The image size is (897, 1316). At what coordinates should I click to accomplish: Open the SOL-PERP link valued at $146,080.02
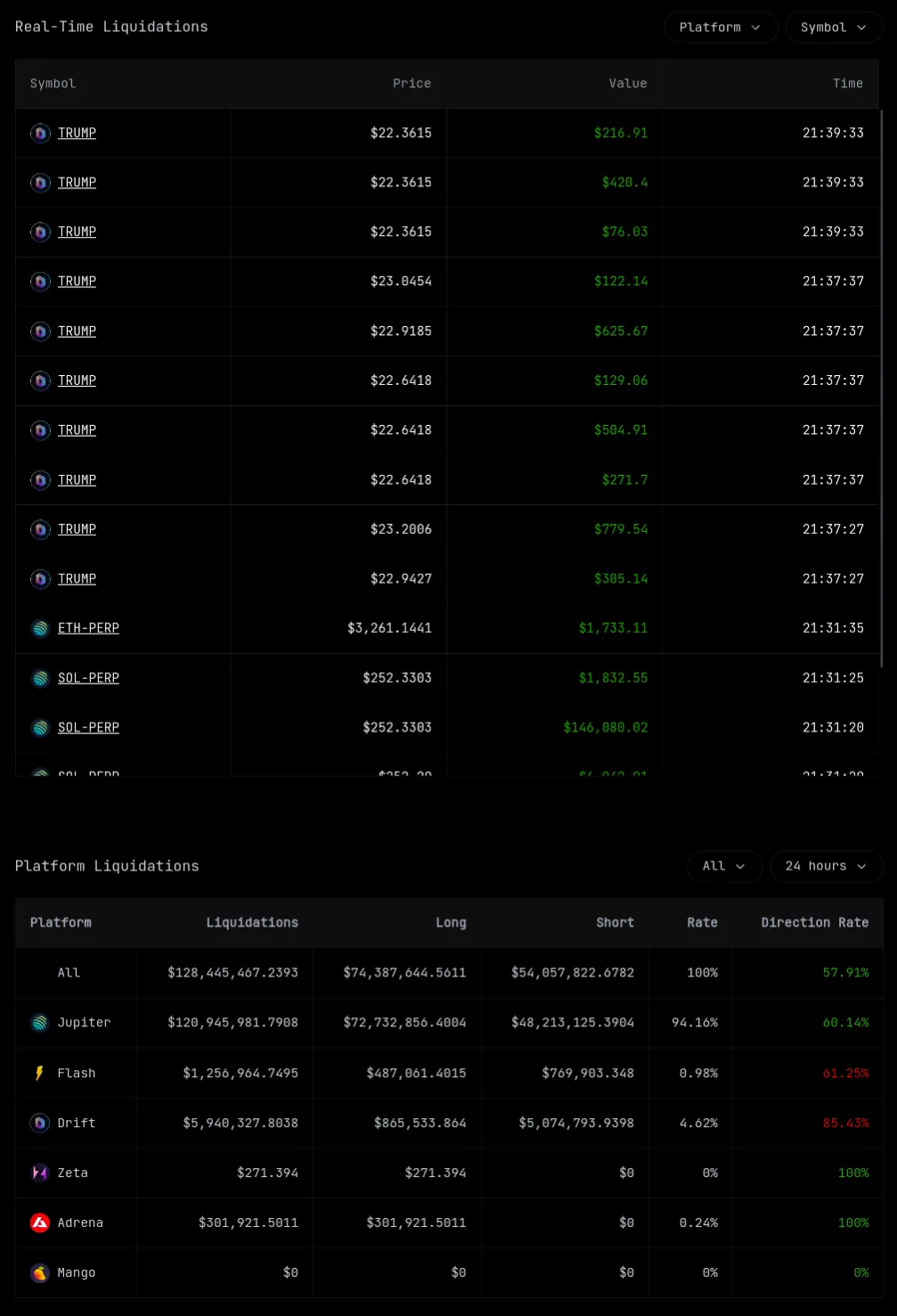pyautogui.click(x=88, y=727)
